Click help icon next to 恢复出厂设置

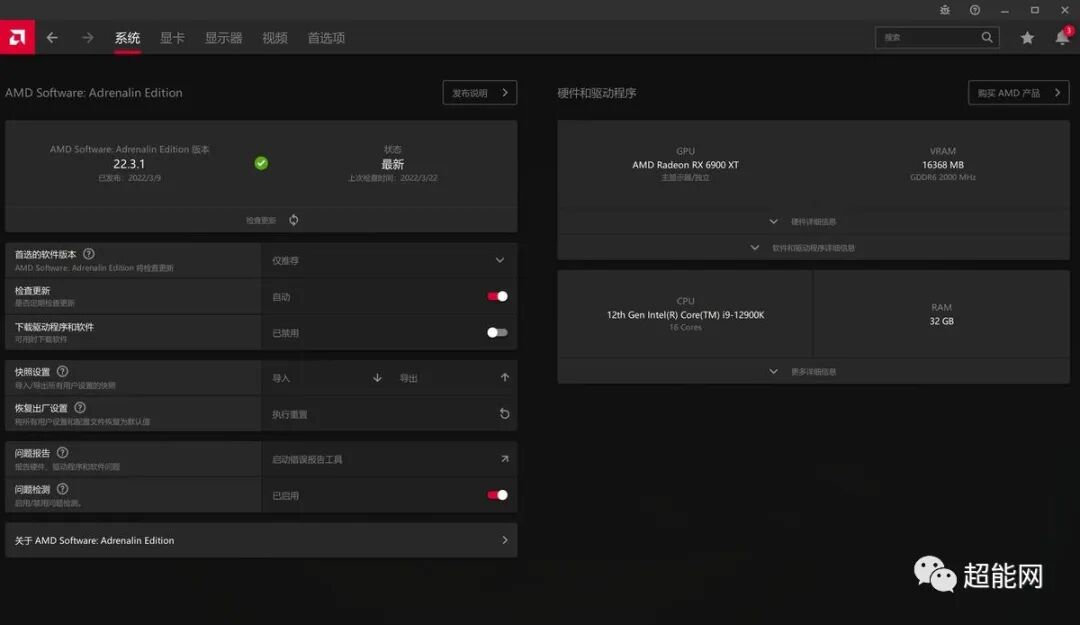80,407
